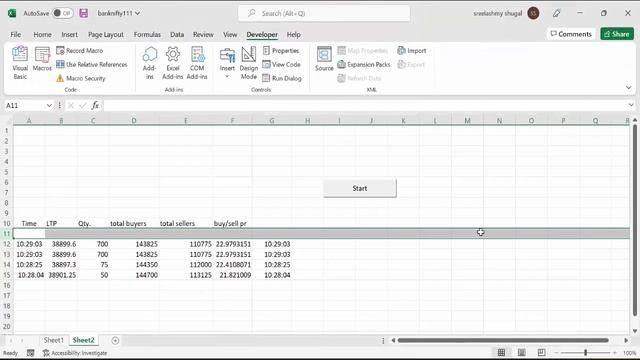Click the pen icon in title bar
This screenshot has width=640, height=360.
click(x=556, y=13)
